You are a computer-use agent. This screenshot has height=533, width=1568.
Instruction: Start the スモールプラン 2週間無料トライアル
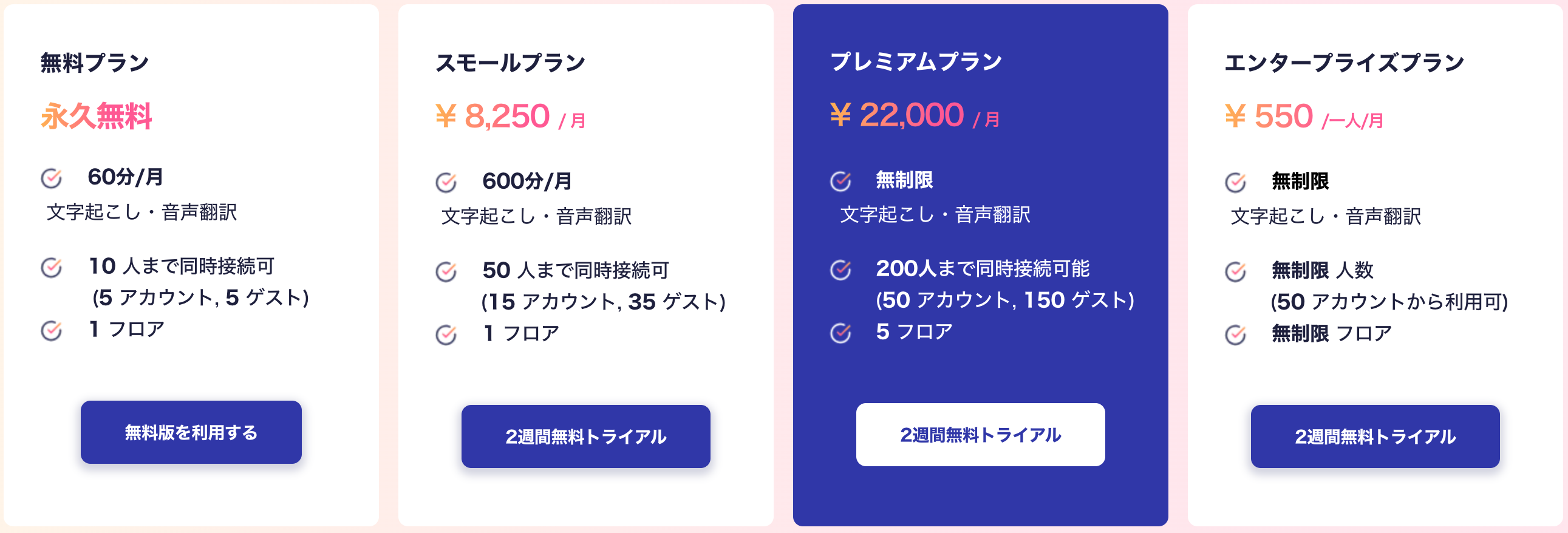585,436
